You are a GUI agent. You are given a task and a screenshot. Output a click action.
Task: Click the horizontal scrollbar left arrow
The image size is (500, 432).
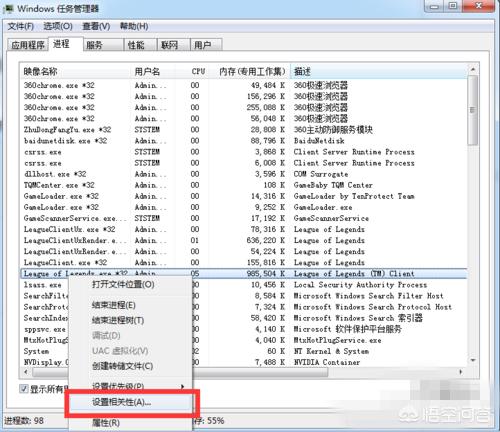[x=26, y=372]
